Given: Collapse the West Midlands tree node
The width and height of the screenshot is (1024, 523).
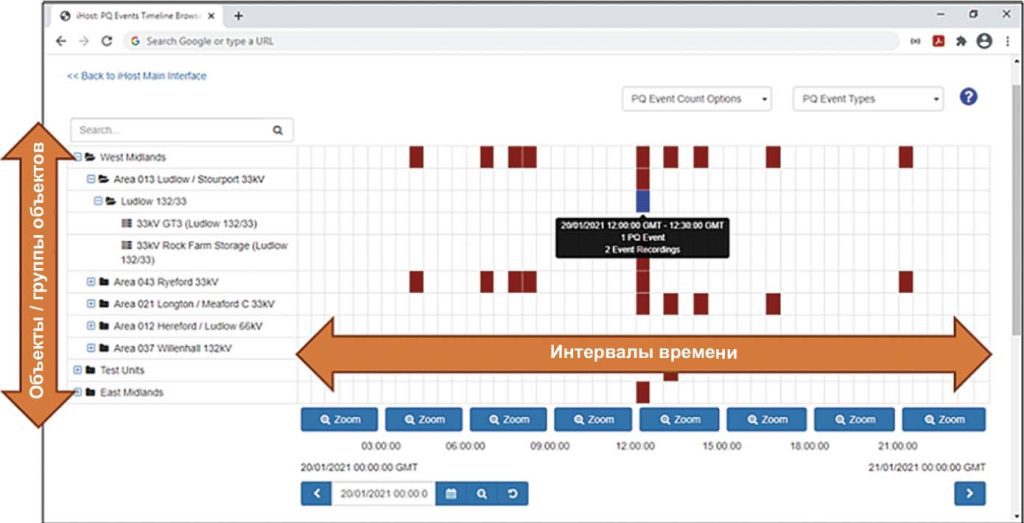Looking at the screenshot, I should point(77,157).
